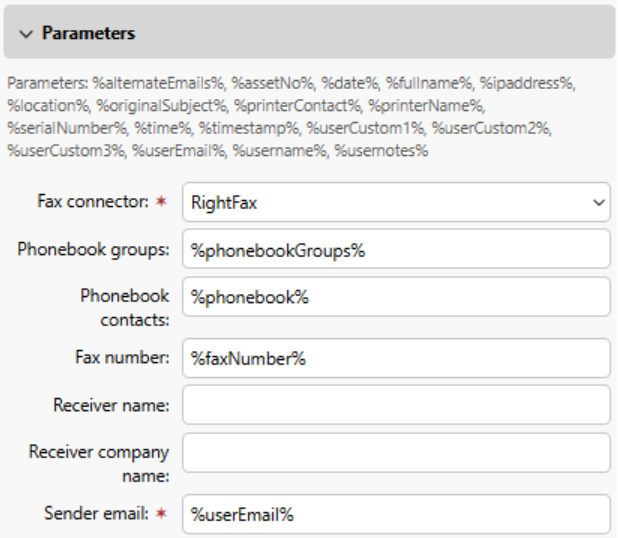The image size is (618, 538).
Task: Click the Sender email input field
Action: point(396,514)
